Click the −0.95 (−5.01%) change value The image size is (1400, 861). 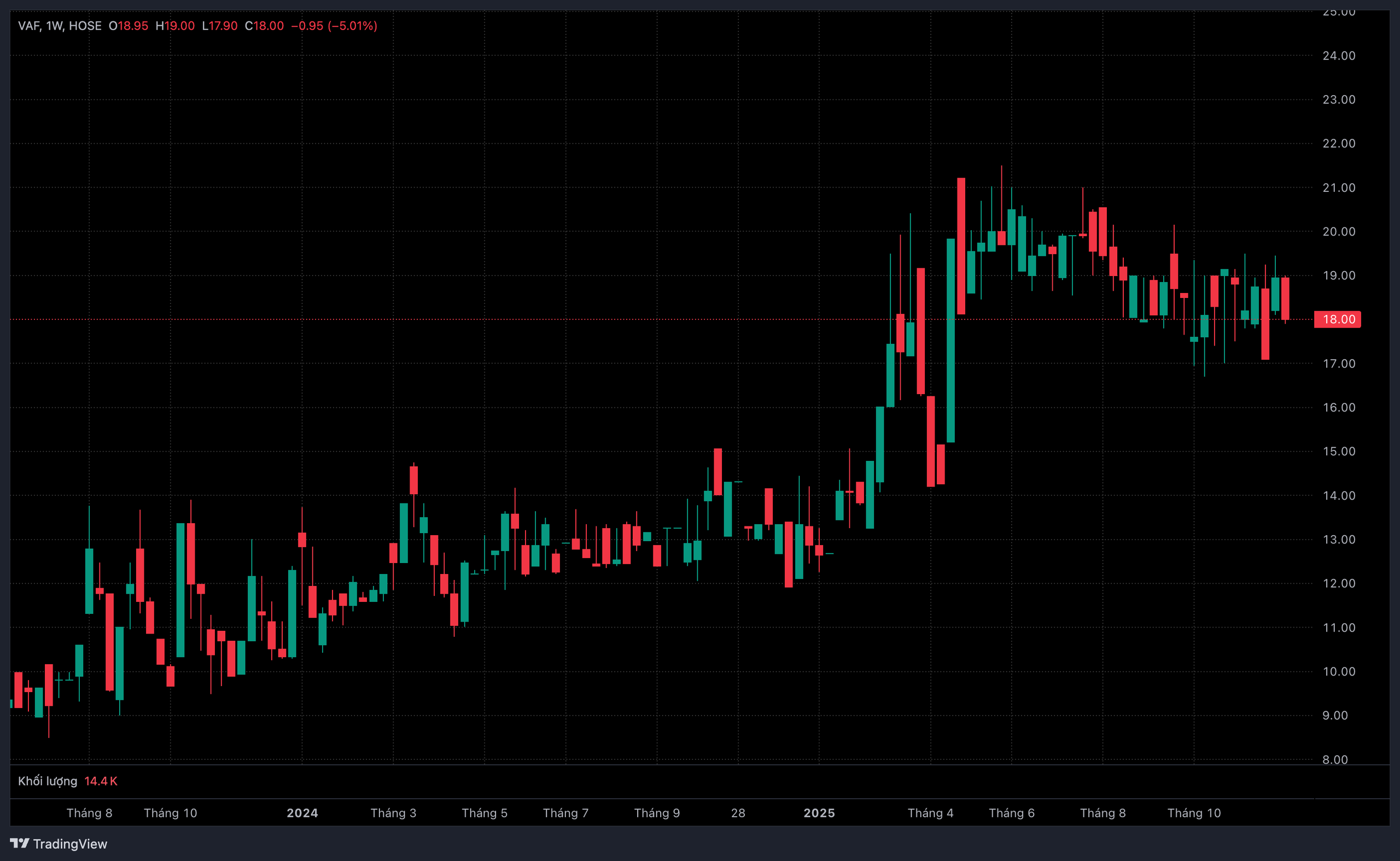(x=334, y=26)
